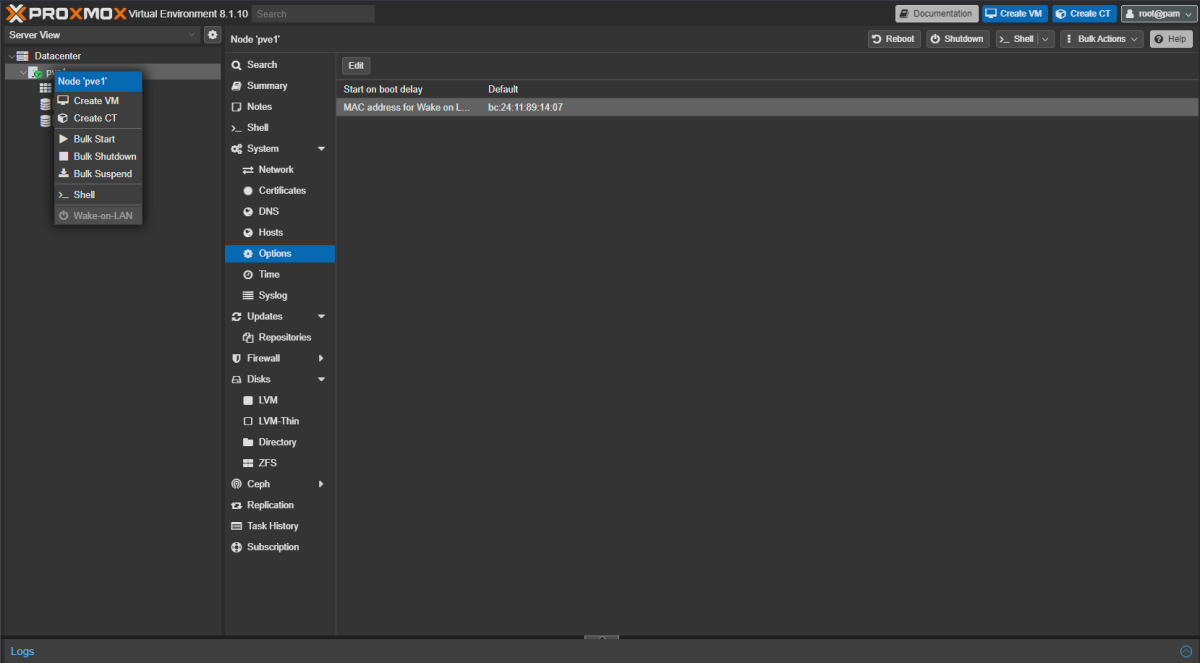Screen dimensions: 1200x663
Task: Click the top-bar Create CT button
Action: [1084, 14]
